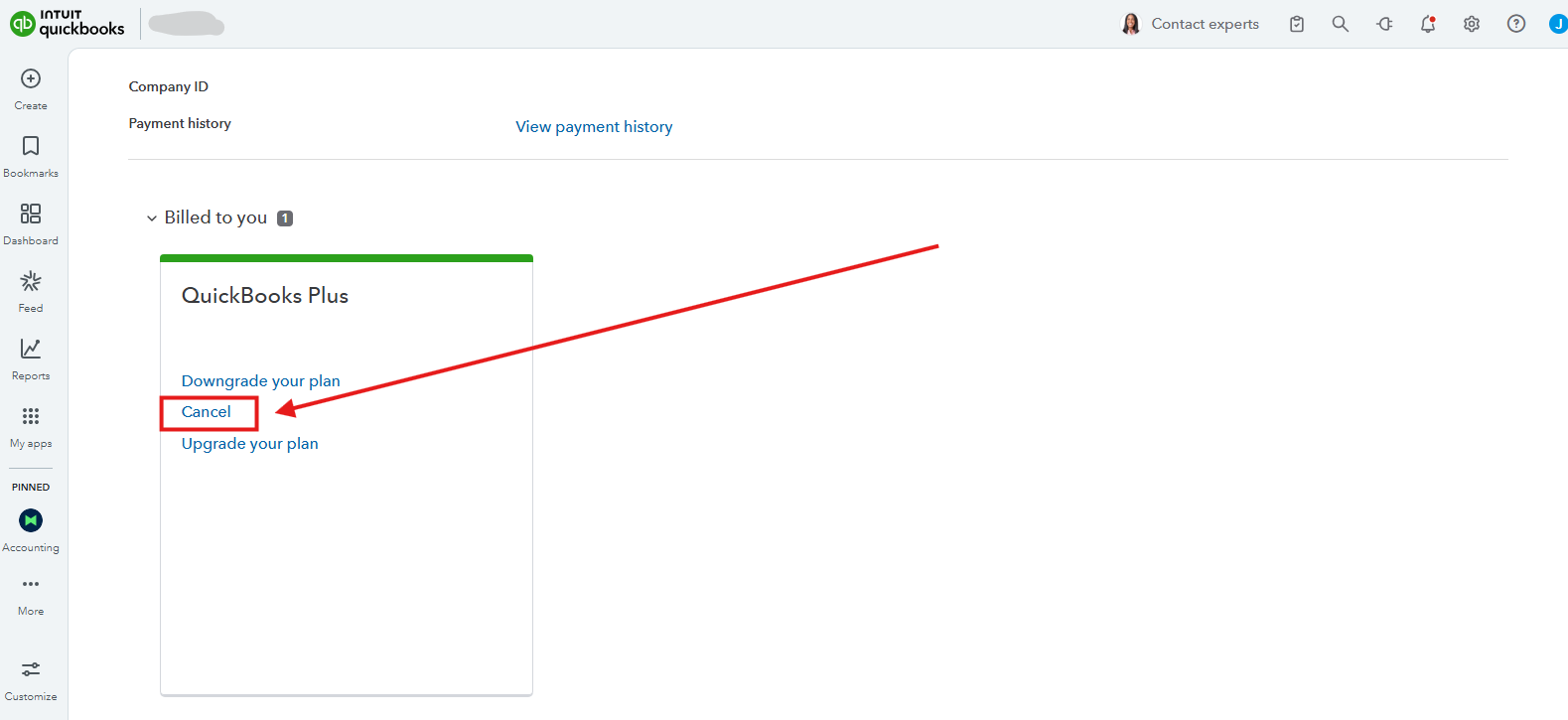Viewport: 1568px width, 720px height.
Task: Open Reports from the sidebar
Action: [x=31, y=360]
